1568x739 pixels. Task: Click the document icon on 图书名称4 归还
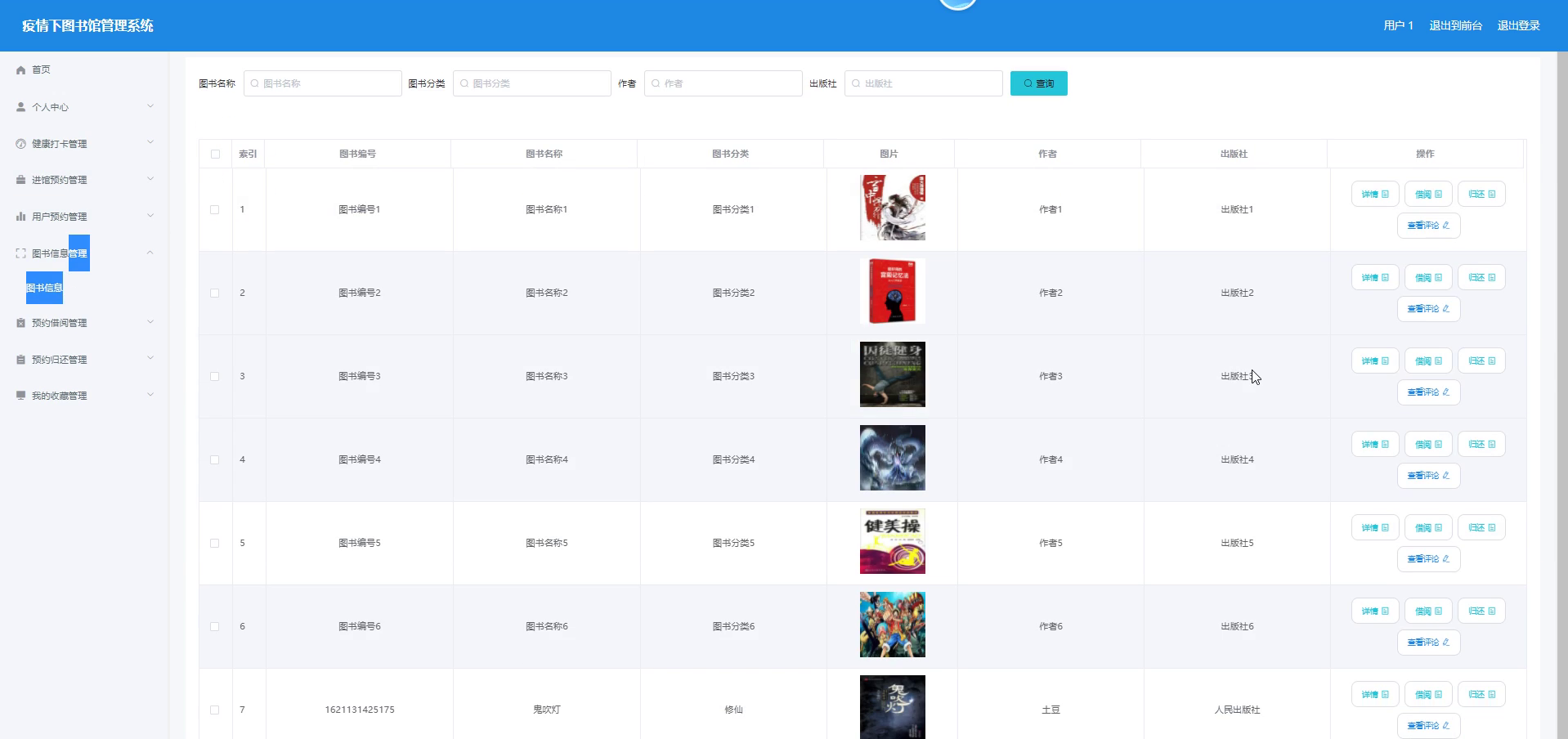click(x=1492, y=445)
